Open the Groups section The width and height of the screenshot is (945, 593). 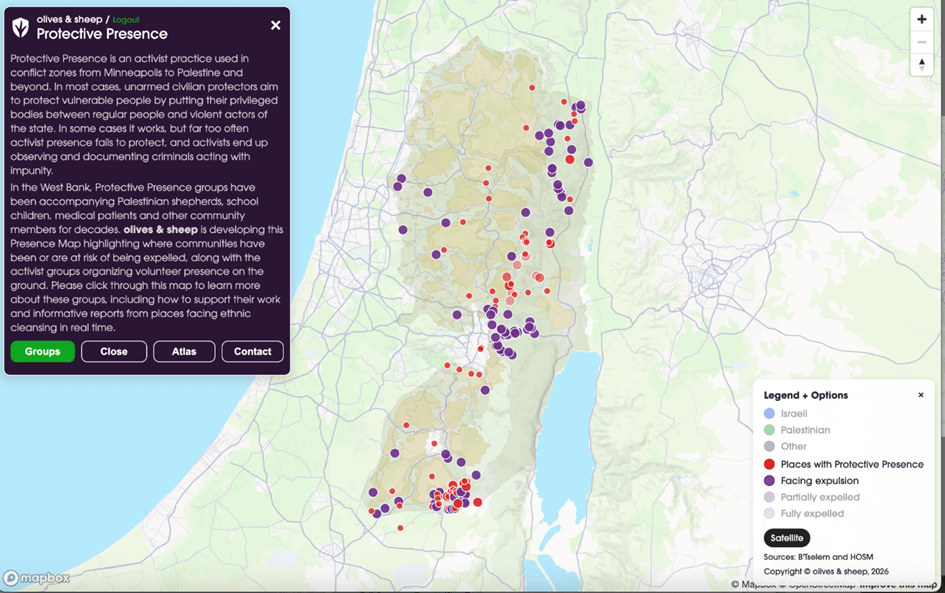pyautogui.click(x=43, y=352)
